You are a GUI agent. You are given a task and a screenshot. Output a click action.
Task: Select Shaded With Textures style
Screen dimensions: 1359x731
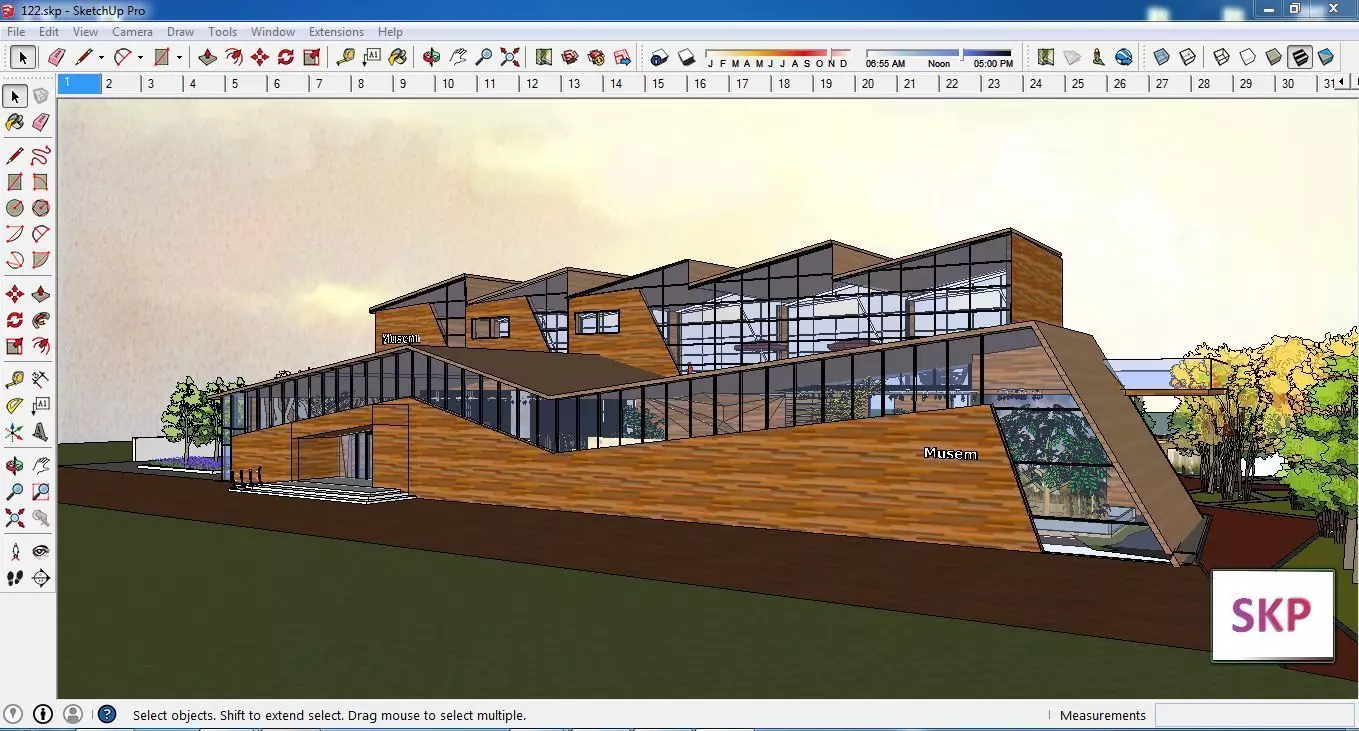pyautogui.click(x=1300, y=57)
